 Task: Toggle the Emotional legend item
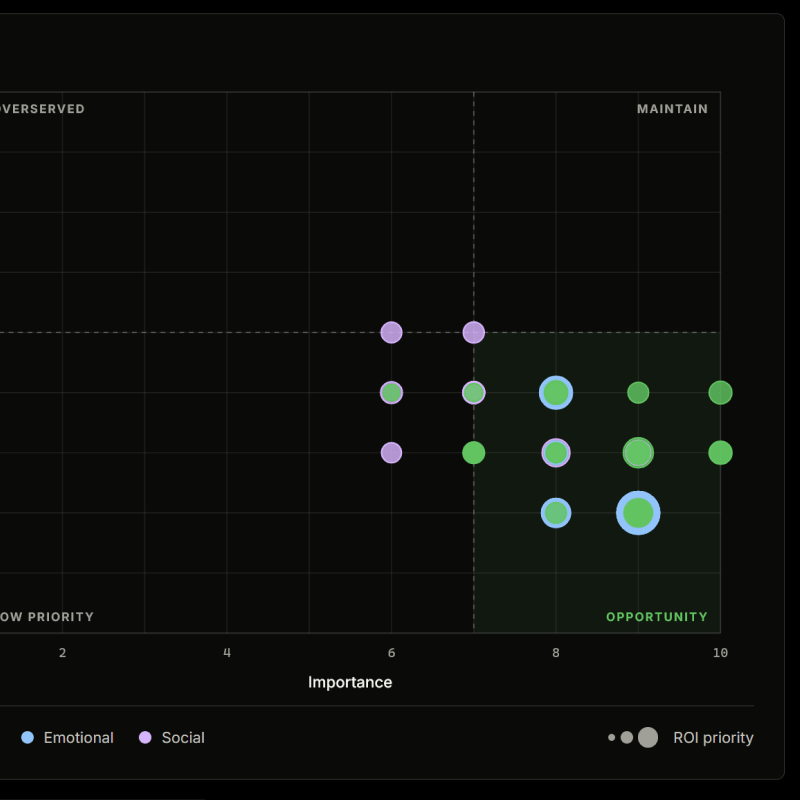point(68,738)
